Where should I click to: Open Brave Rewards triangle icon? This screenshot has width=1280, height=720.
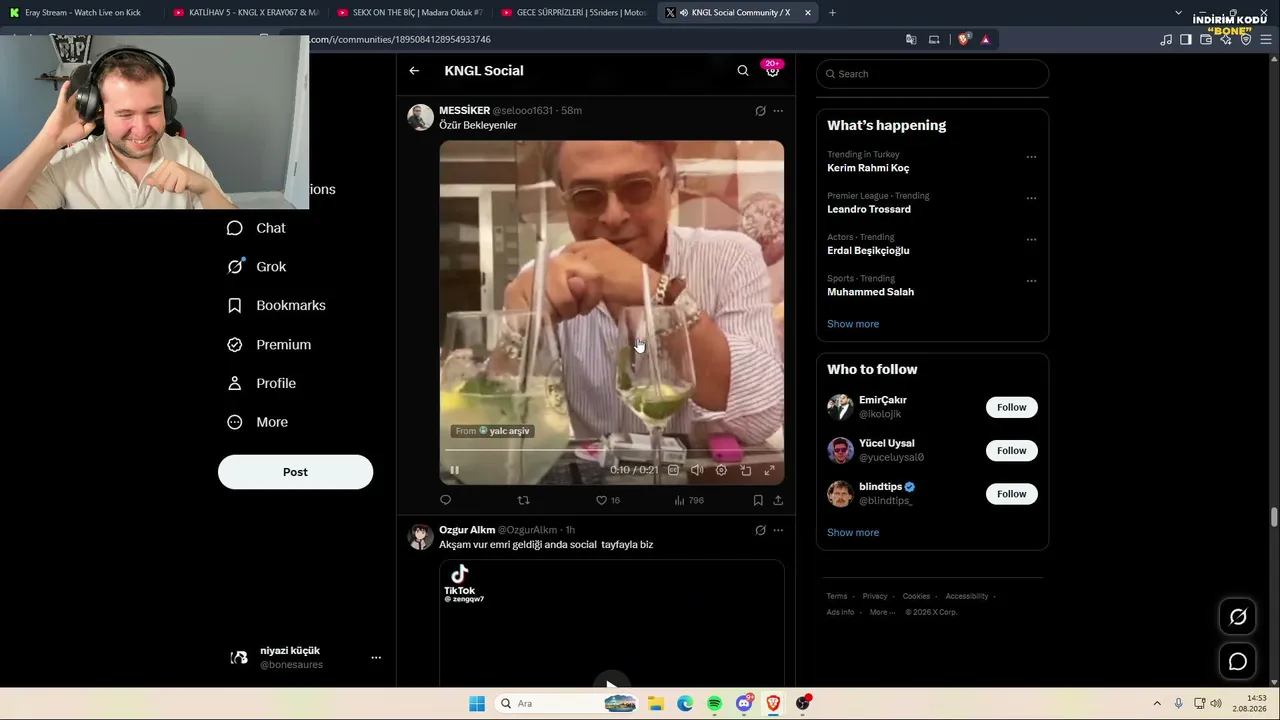[x=985, y=40]
